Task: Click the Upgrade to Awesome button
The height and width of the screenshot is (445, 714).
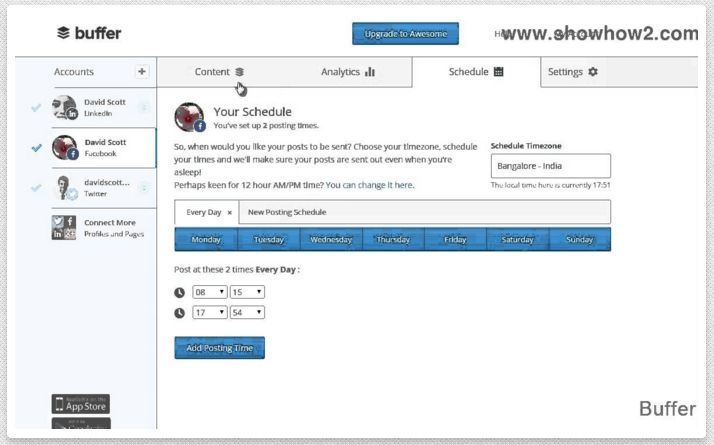Action: tap(405, 34)
